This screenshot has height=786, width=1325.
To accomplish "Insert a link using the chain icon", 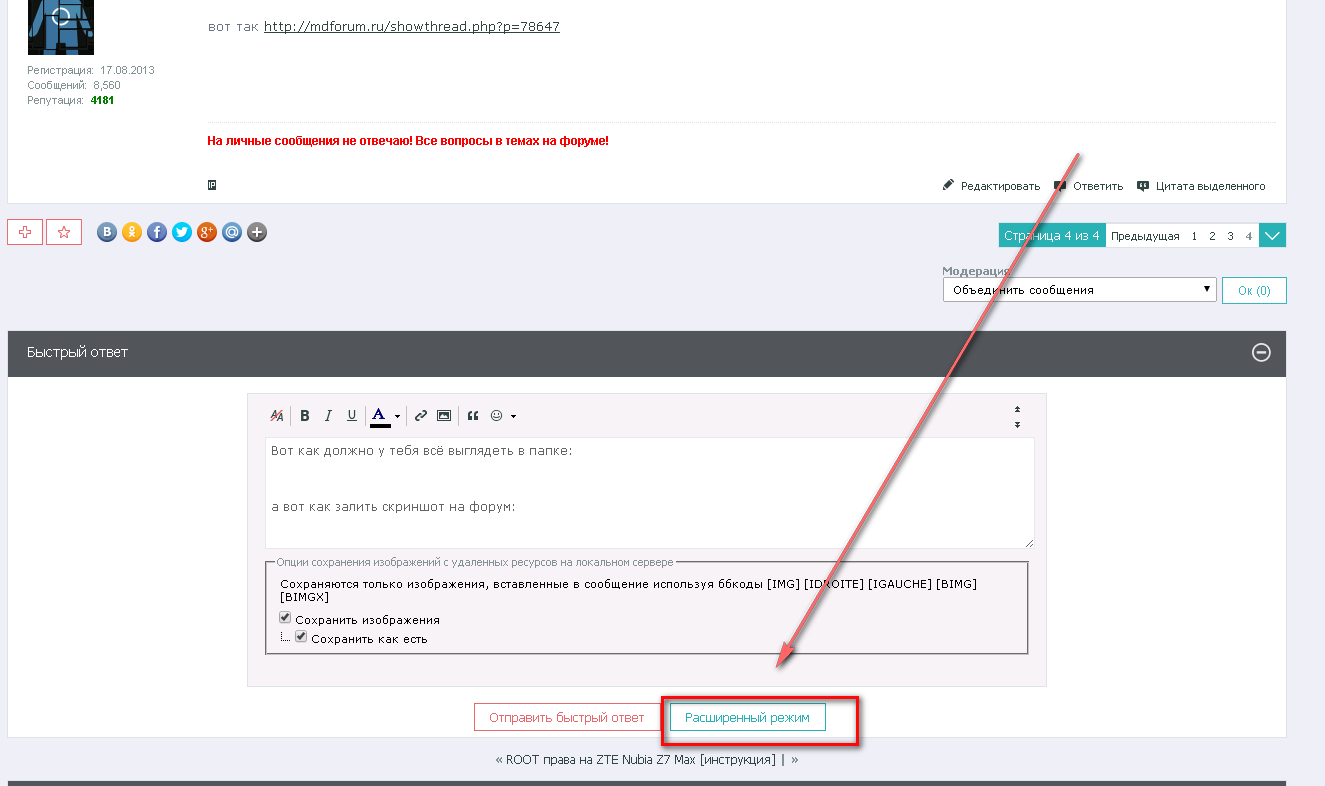I will click(x=421, y=416).
